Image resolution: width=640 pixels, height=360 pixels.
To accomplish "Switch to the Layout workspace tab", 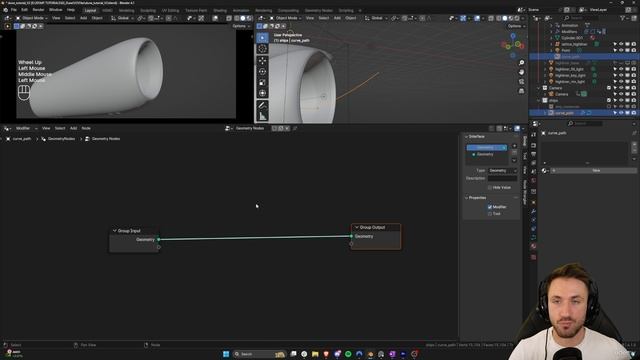I will [90, 11].
